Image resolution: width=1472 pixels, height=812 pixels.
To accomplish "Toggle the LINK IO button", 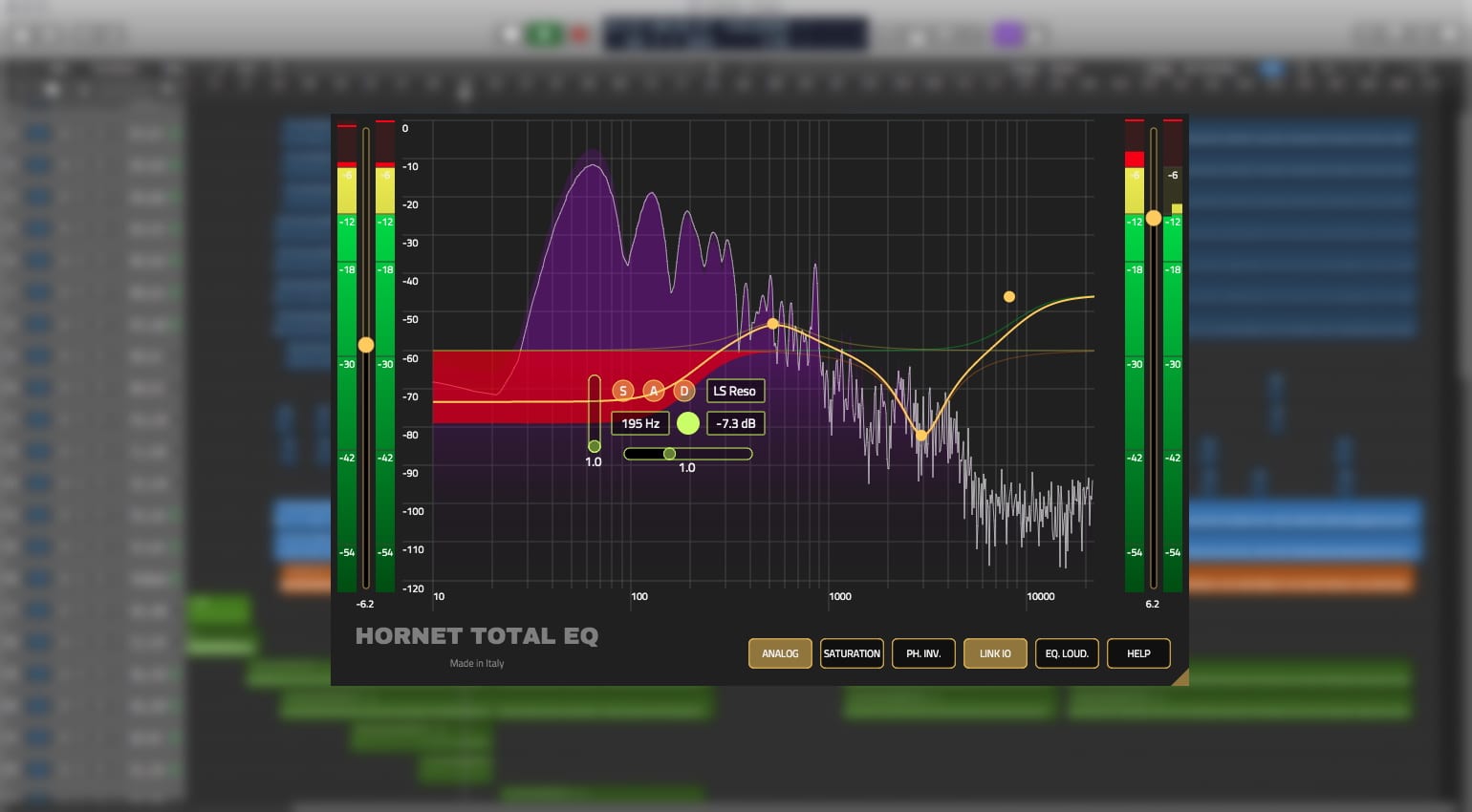I will [995, 653].
